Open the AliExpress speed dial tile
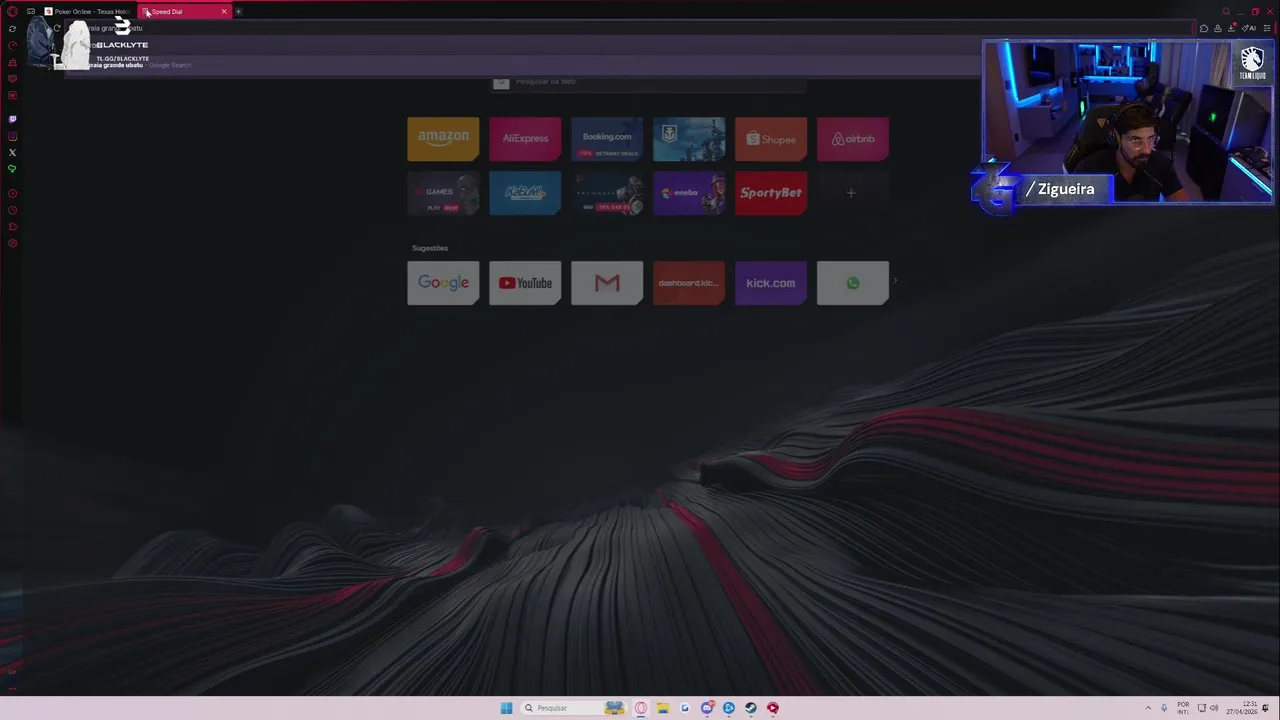This screenshot has width=1280, height=720. (x=525, y=139)
